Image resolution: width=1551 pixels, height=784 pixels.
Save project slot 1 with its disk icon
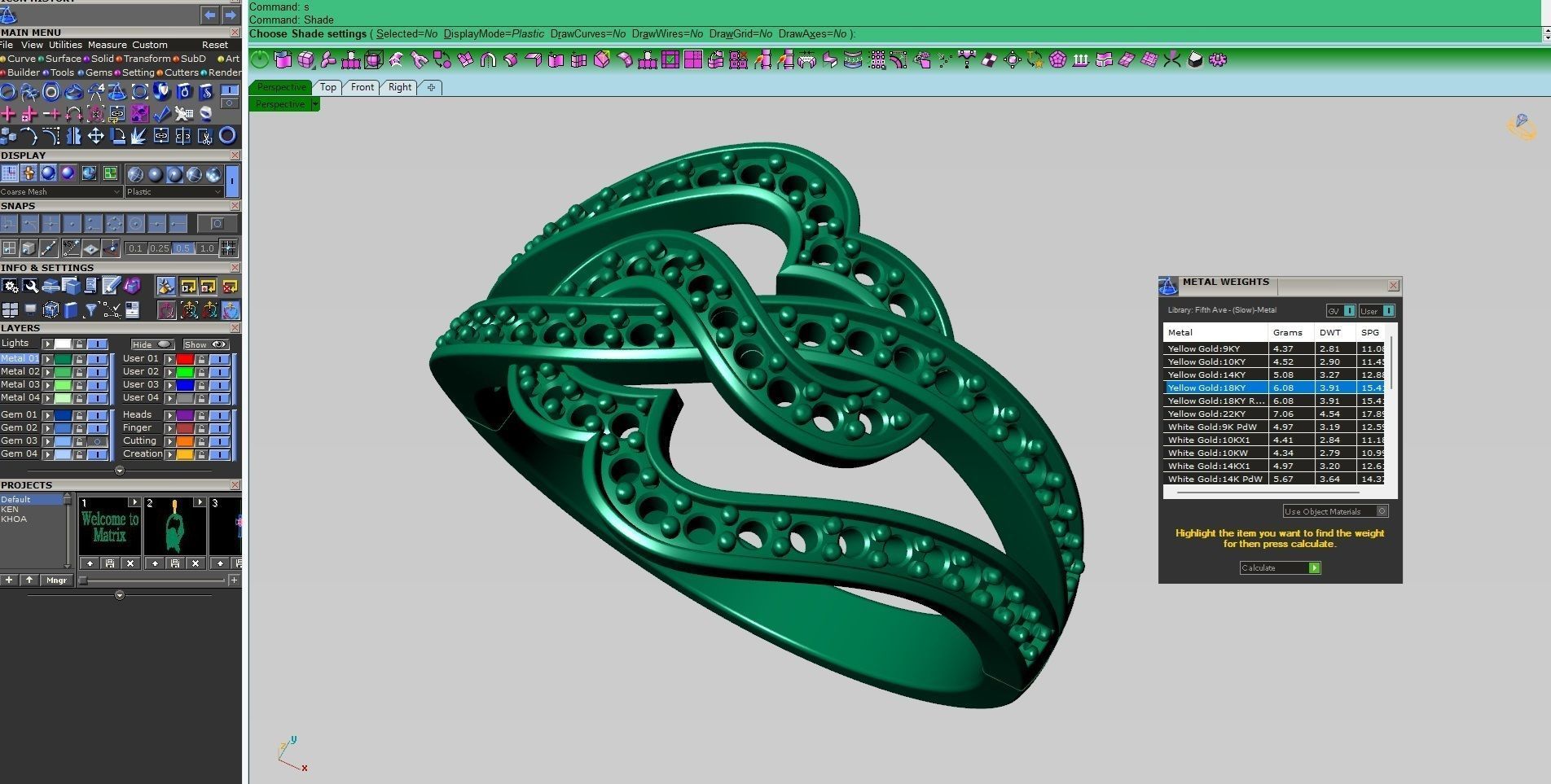click(x=110, y=563)
